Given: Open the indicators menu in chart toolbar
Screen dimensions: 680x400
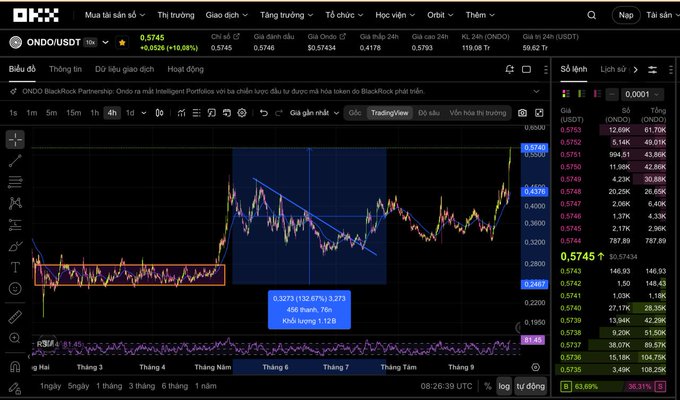Looking at the screenshot, I should tap(181, 113).
